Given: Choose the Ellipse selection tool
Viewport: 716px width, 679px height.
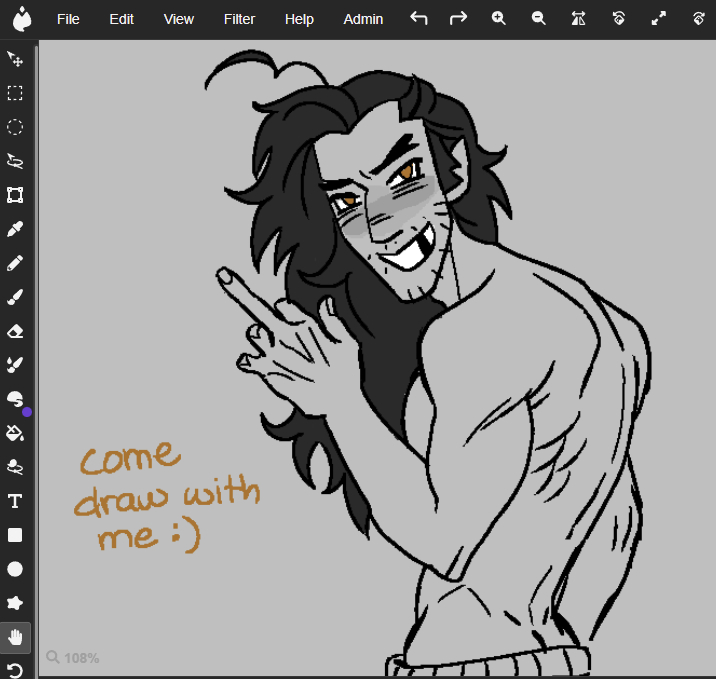Looking at the screenshot, I should [x=15, y=127].
